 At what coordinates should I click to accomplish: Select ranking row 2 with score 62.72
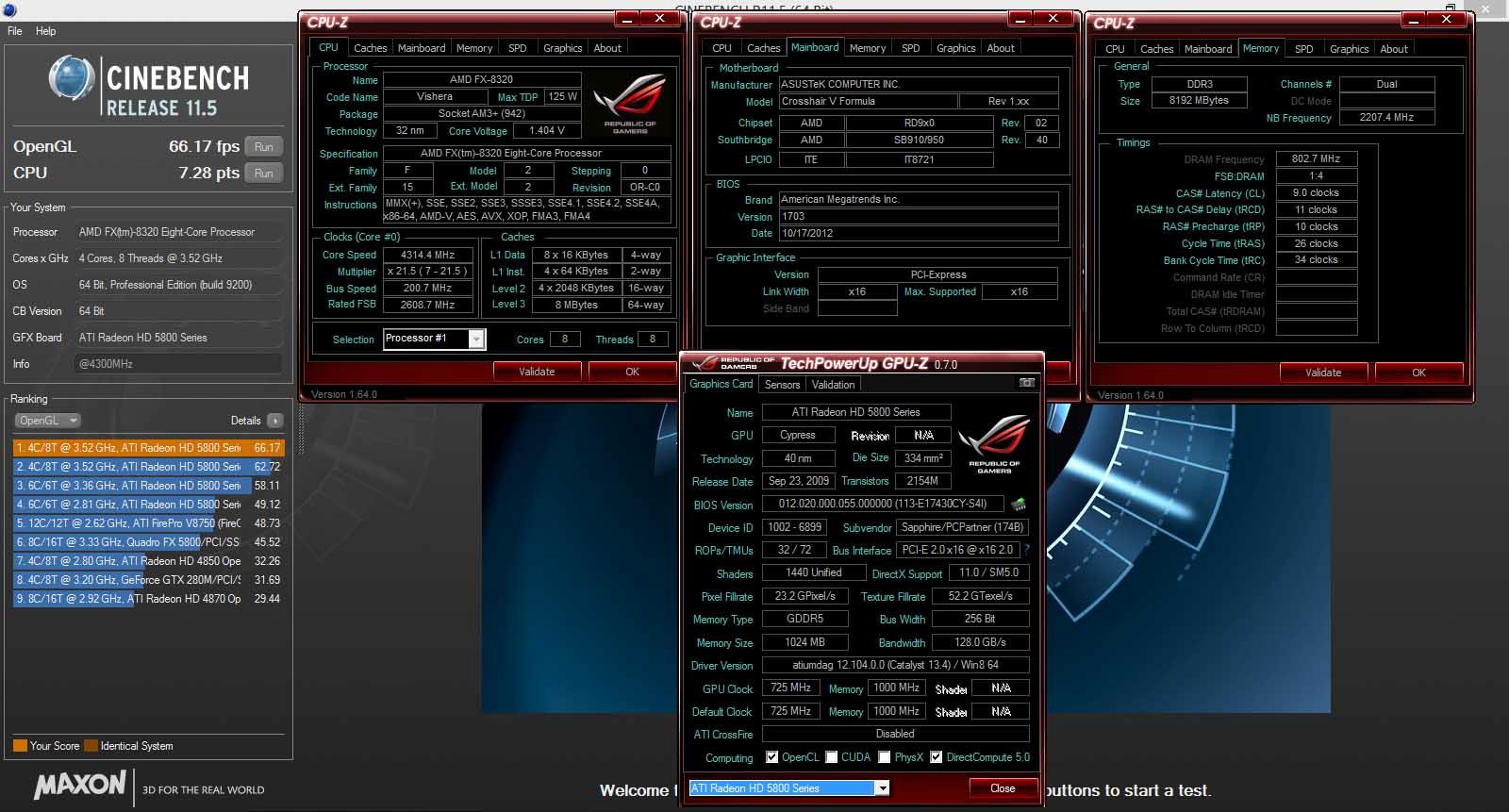coord(147,467)
